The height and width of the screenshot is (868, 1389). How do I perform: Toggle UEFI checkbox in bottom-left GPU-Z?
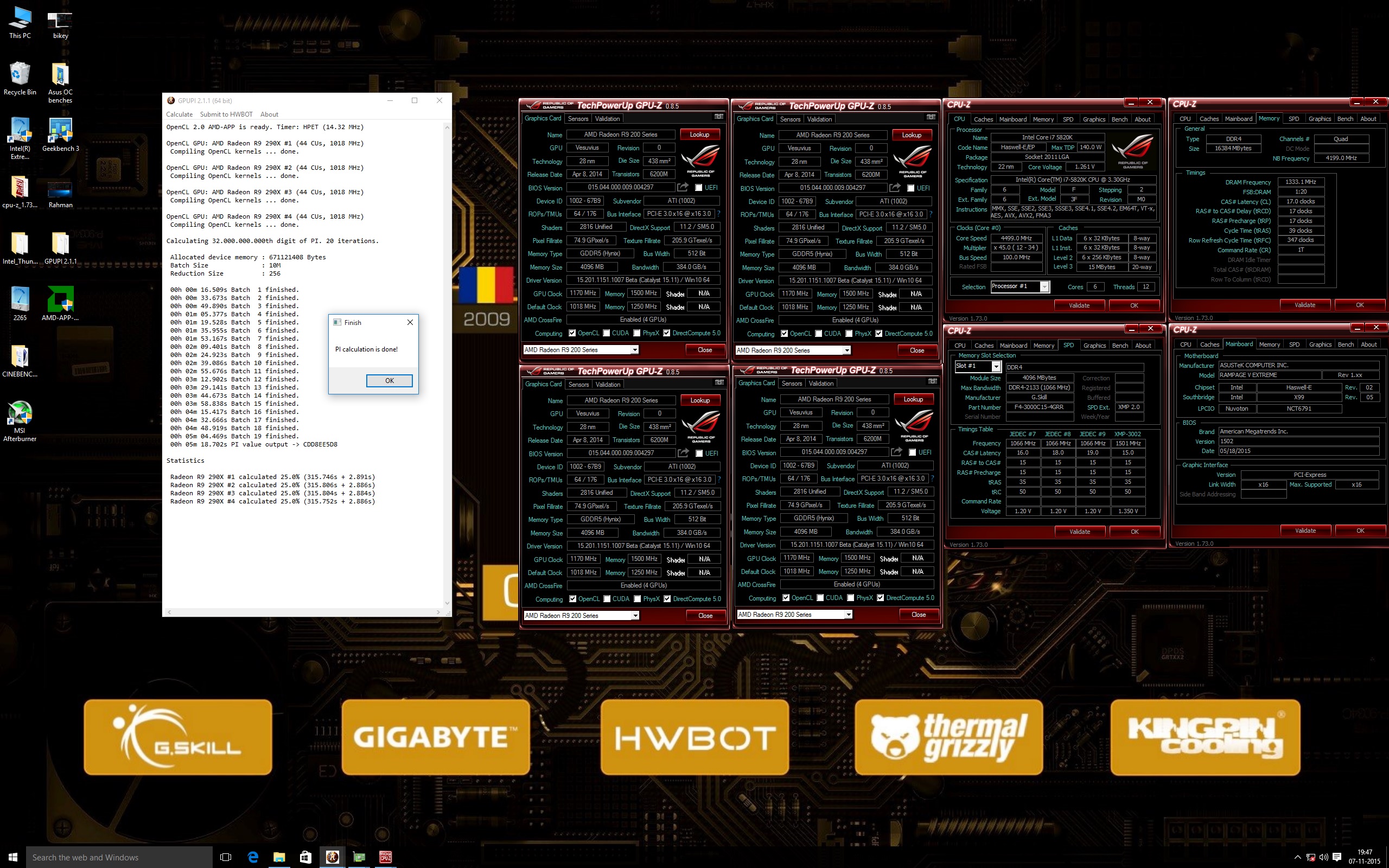(x=698, y=454)
